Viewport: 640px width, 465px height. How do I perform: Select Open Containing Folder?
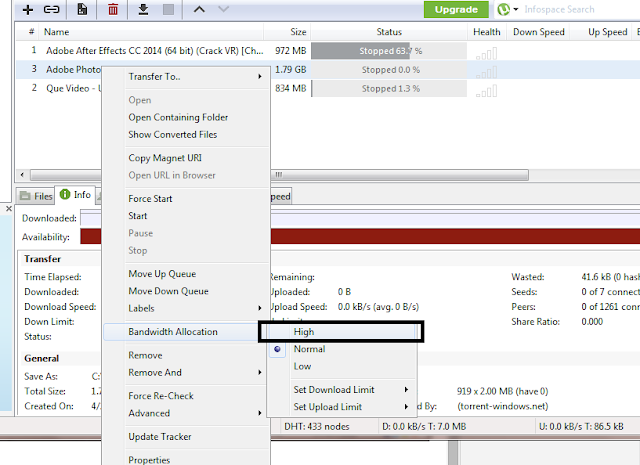178,117
